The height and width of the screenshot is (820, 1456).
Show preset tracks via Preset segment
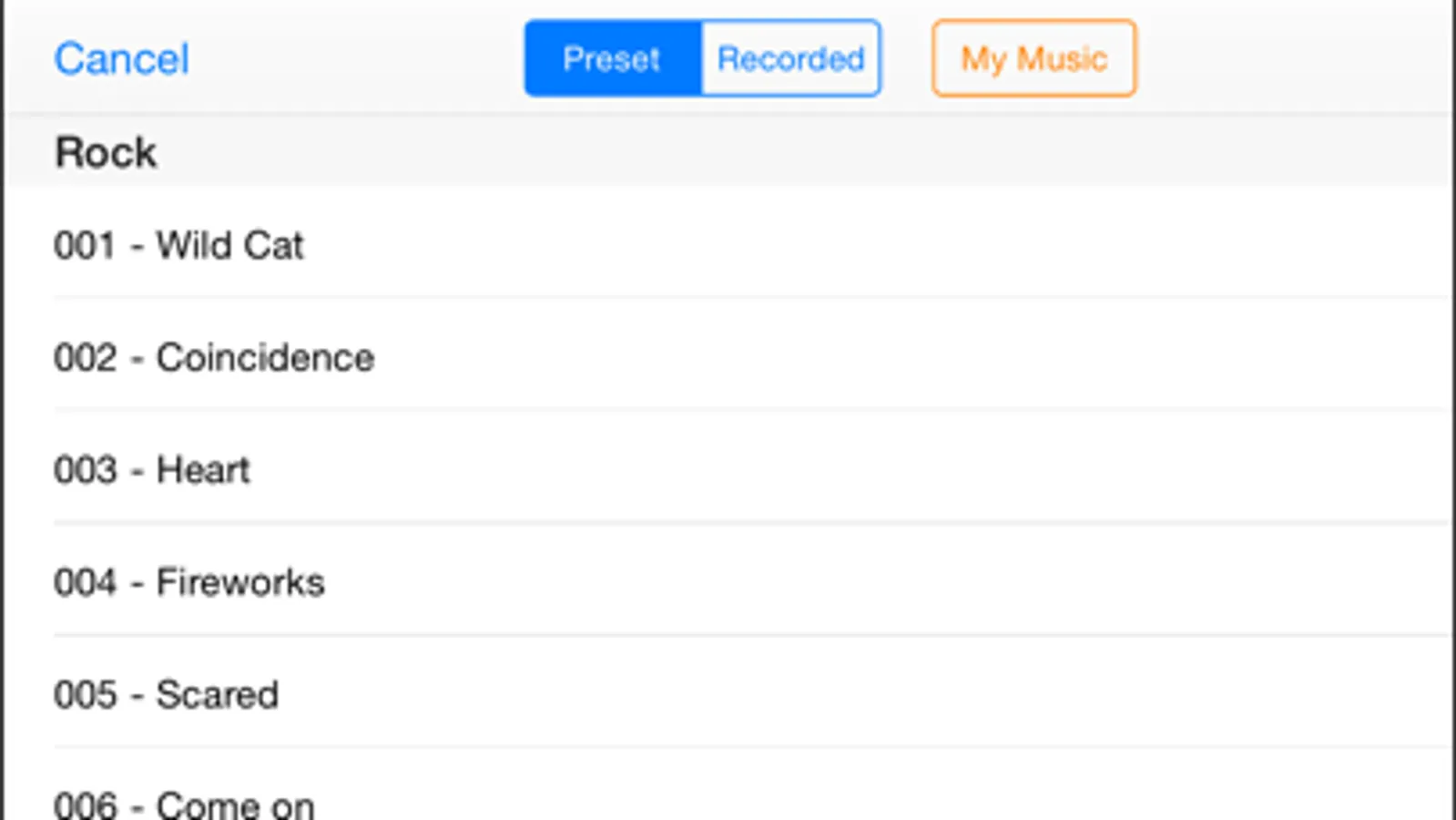612,59
